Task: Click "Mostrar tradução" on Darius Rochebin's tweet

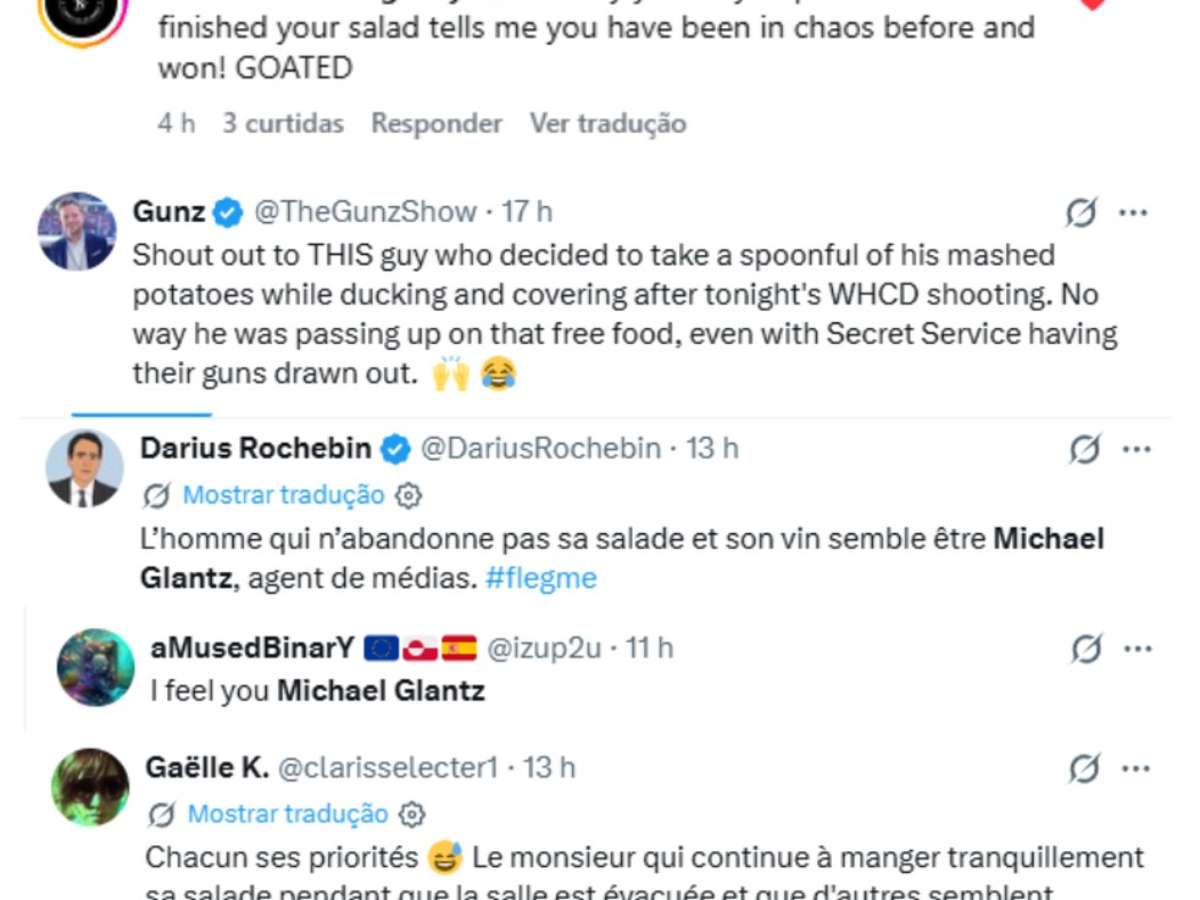Action: (283, 495)
